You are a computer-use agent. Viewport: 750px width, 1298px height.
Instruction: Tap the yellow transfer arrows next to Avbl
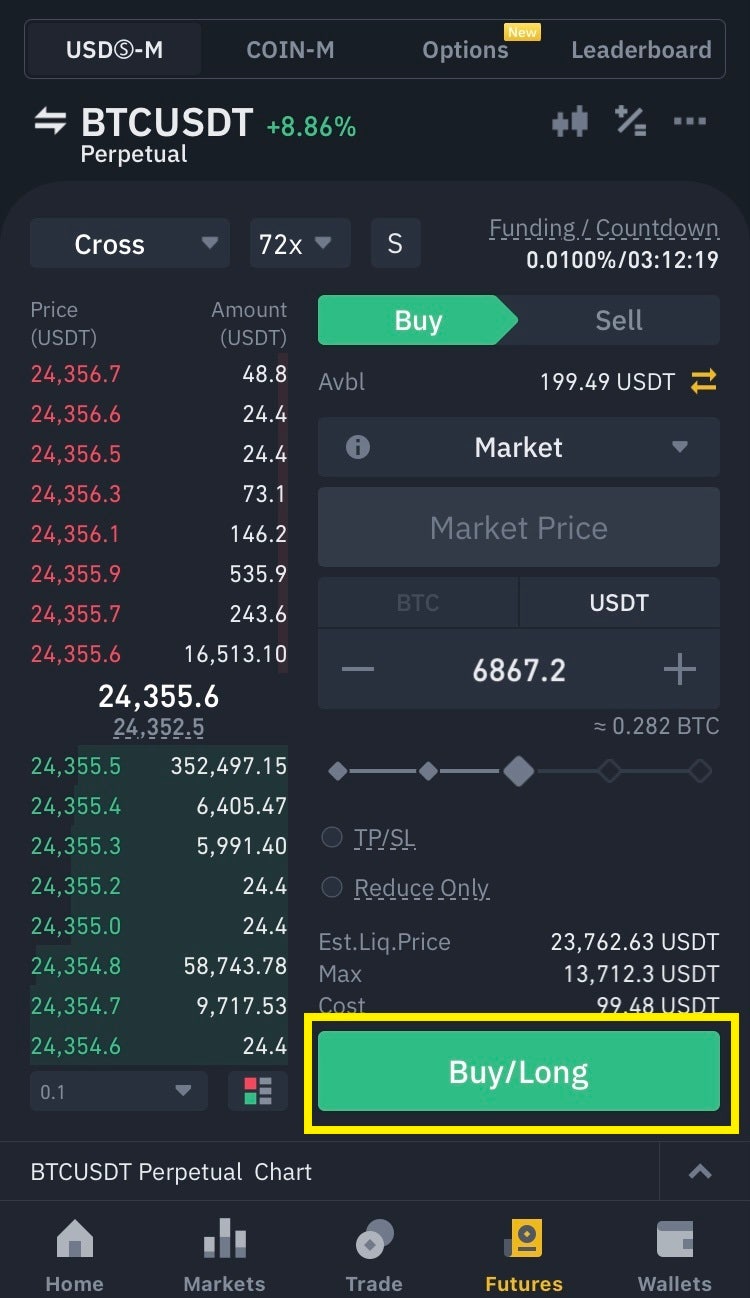click(x=704, y=381)
